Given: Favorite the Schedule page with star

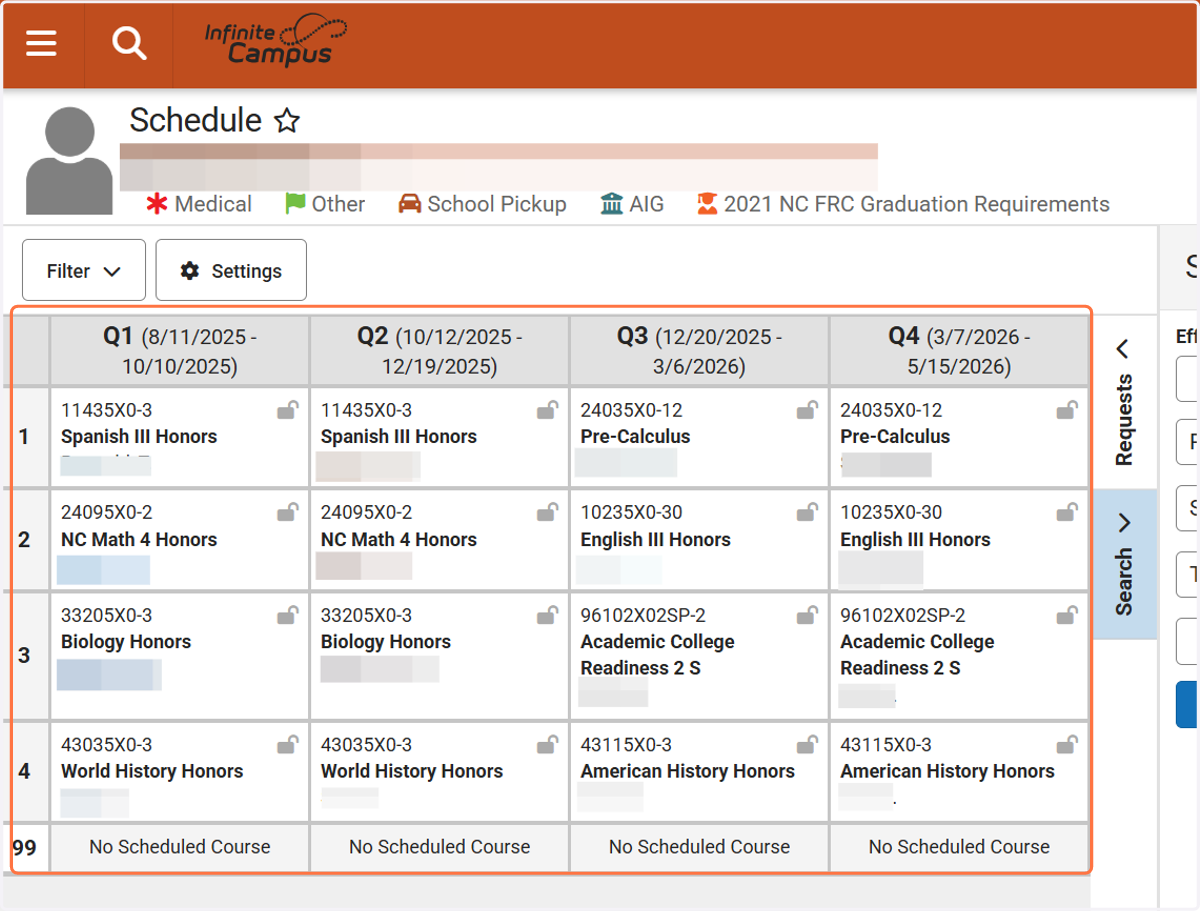Looking at the screenshot, I should click(287, 121).
